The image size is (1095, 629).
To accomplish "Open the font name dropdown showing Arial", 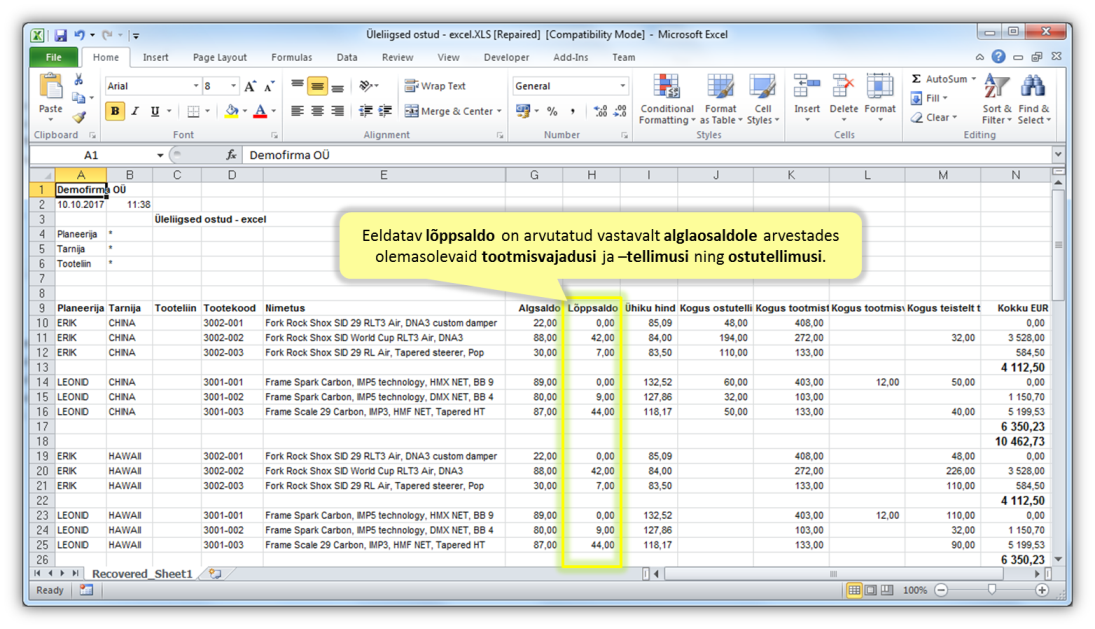I will [194, 86].
